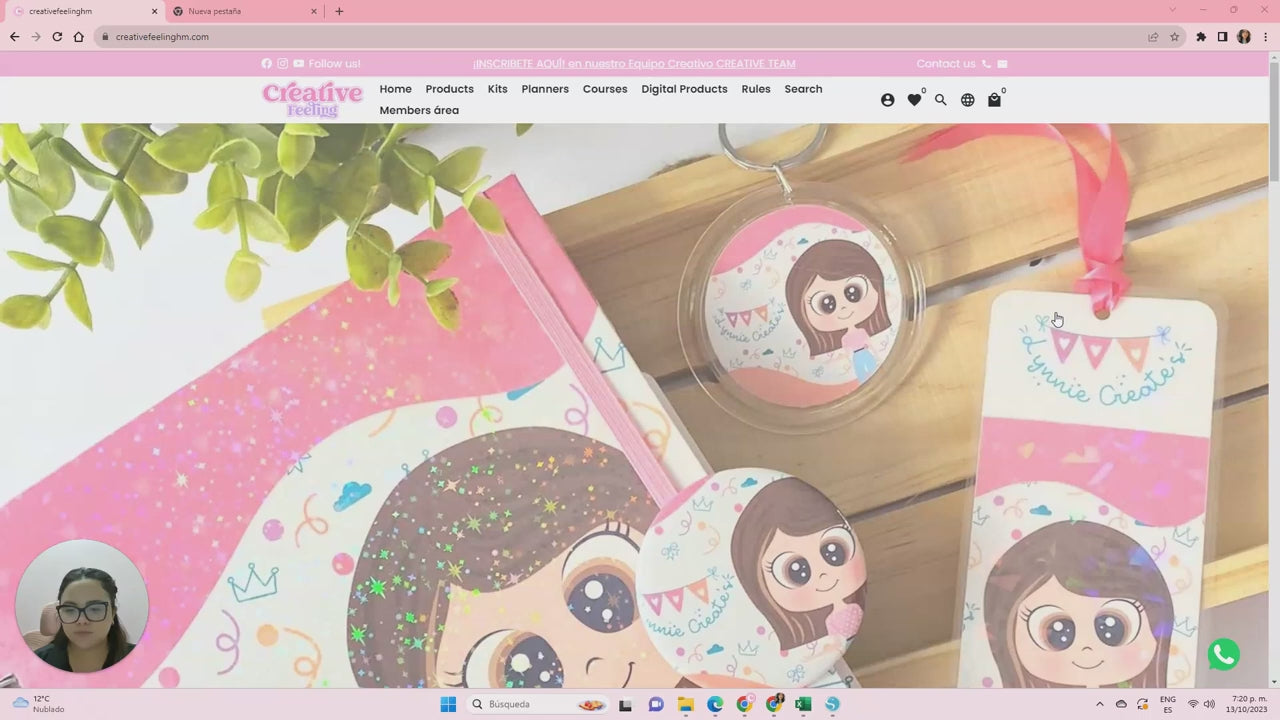The image size is (1280, 720).
Task: Open the Facebook social icon
Action: (266, 64)
